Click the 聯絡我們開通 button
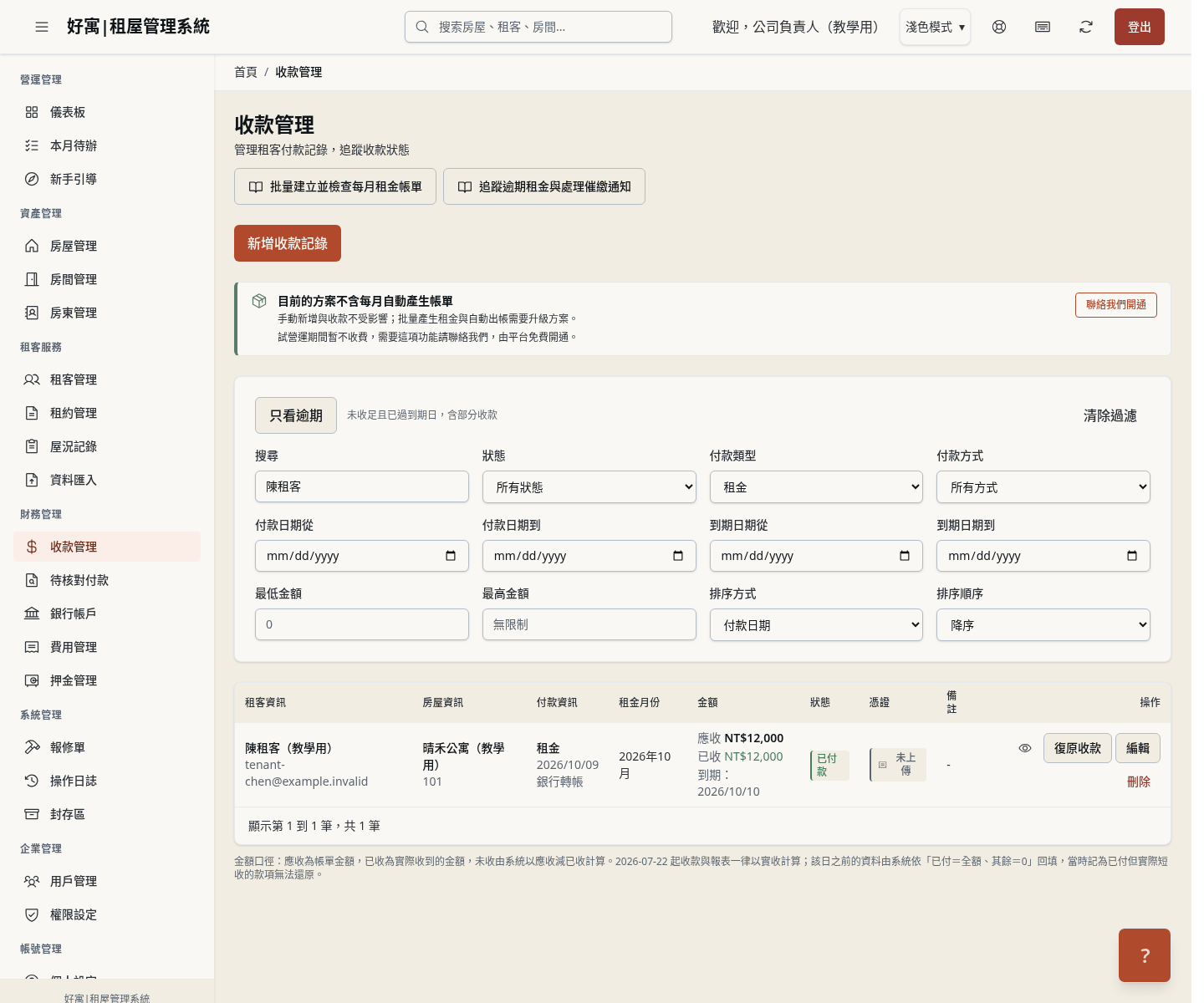This screenshot has width=1204, height=1003. (x=1116, y=305)
